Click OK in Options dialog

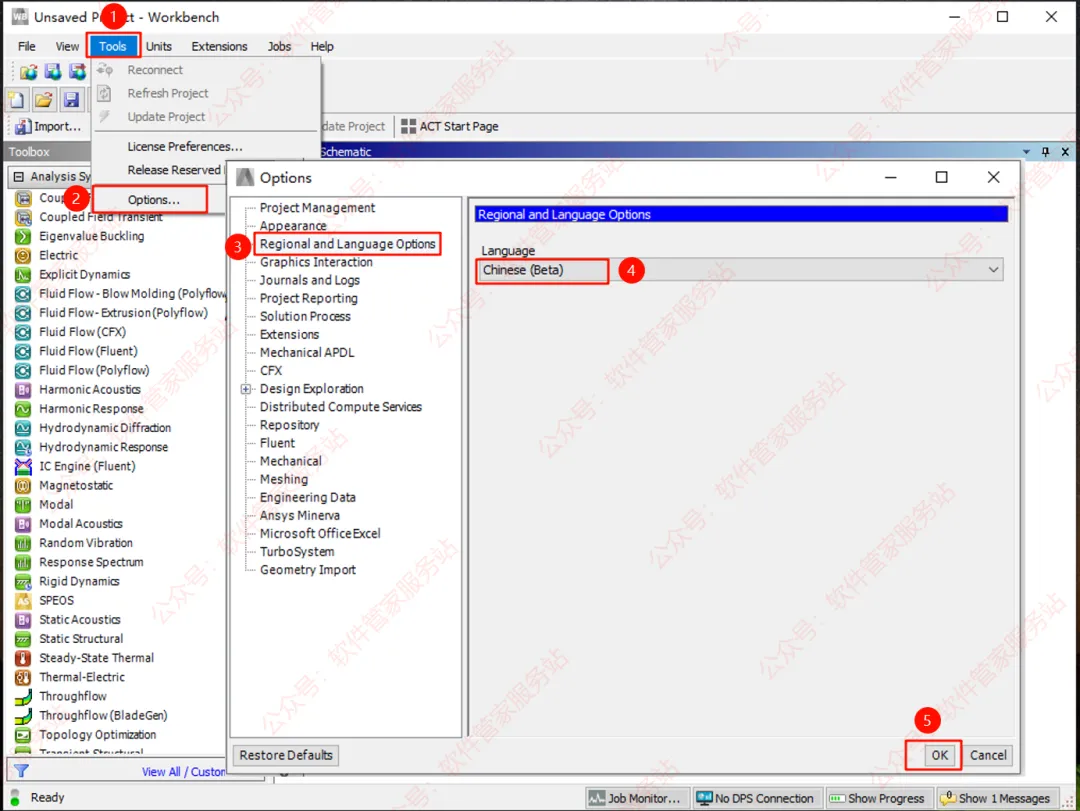(x=939, y=755)
